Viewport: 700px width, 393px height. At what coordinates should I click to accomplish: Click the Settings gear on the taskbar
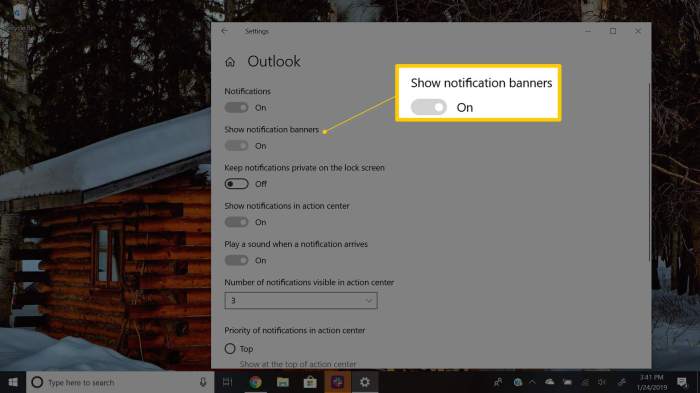coord(365,382)
